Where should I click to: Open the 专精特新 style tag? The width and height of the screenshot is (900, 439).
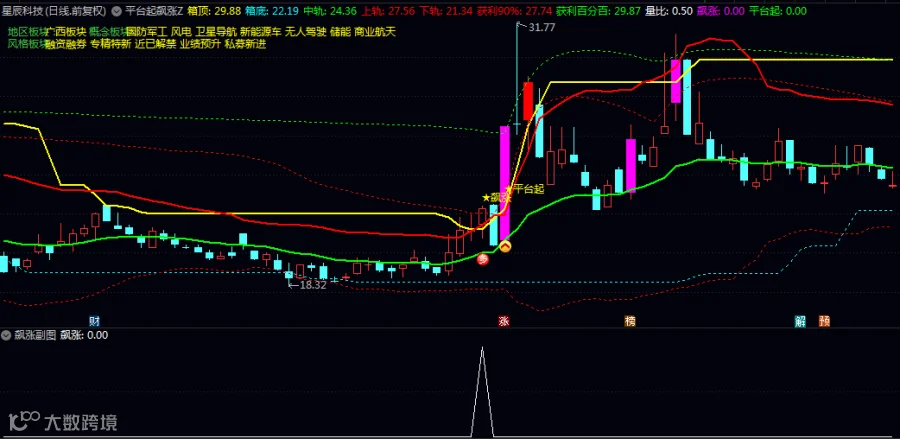[111, 44]
